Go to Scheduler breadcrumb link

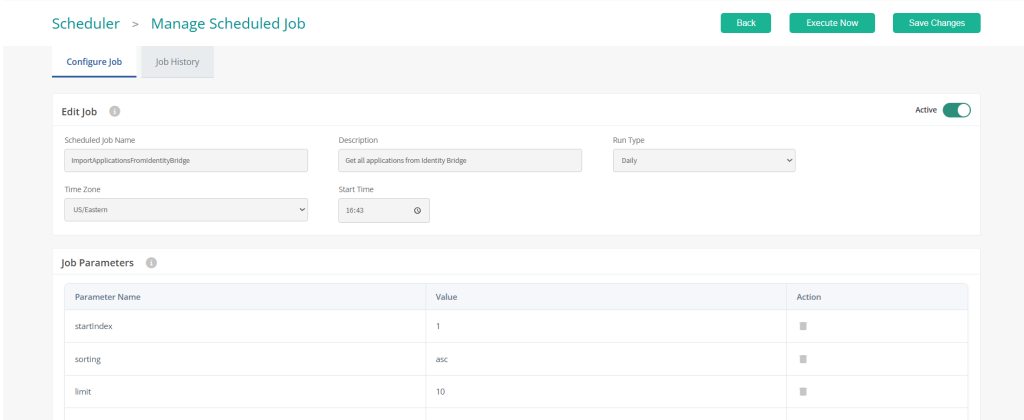click(x=86, y=24)
